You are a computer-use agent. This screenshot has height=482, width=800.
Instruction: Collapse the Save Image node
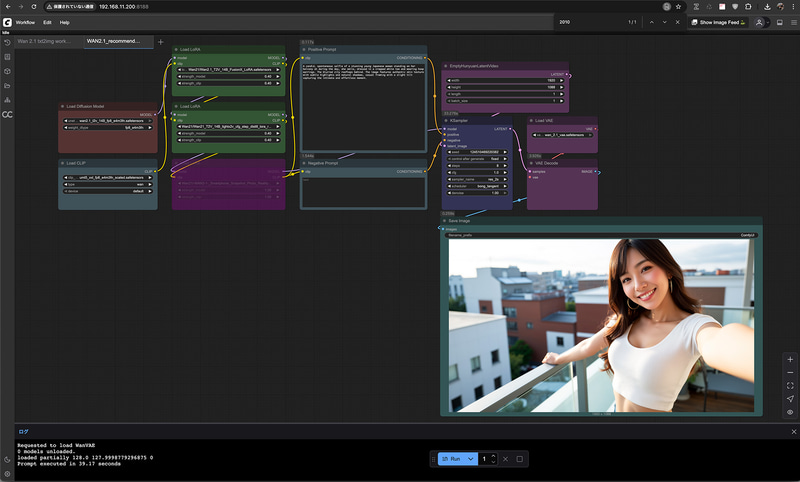coord(444,221)
